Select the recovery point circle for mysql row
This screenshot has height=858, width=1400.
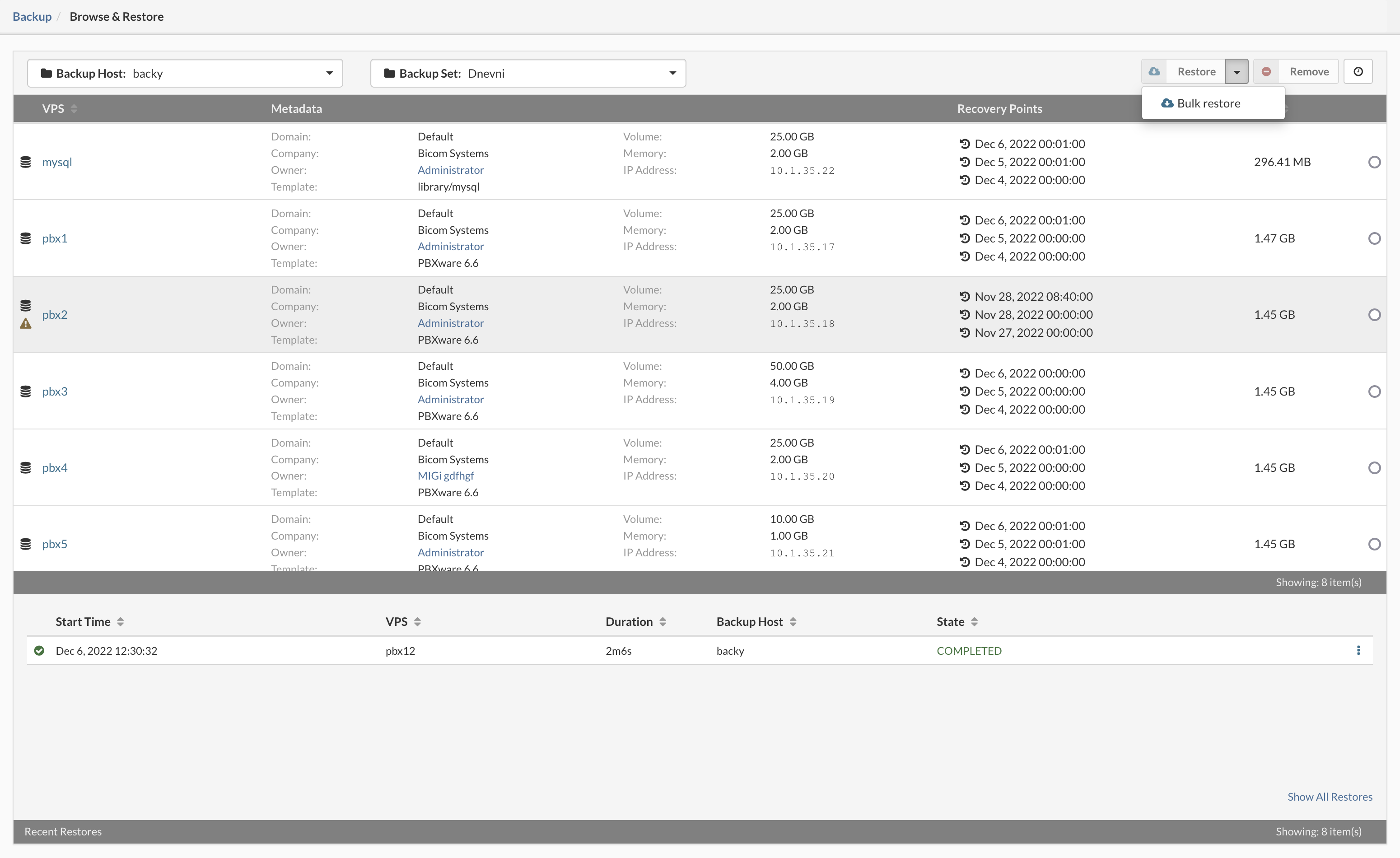tap(1374, 162)
